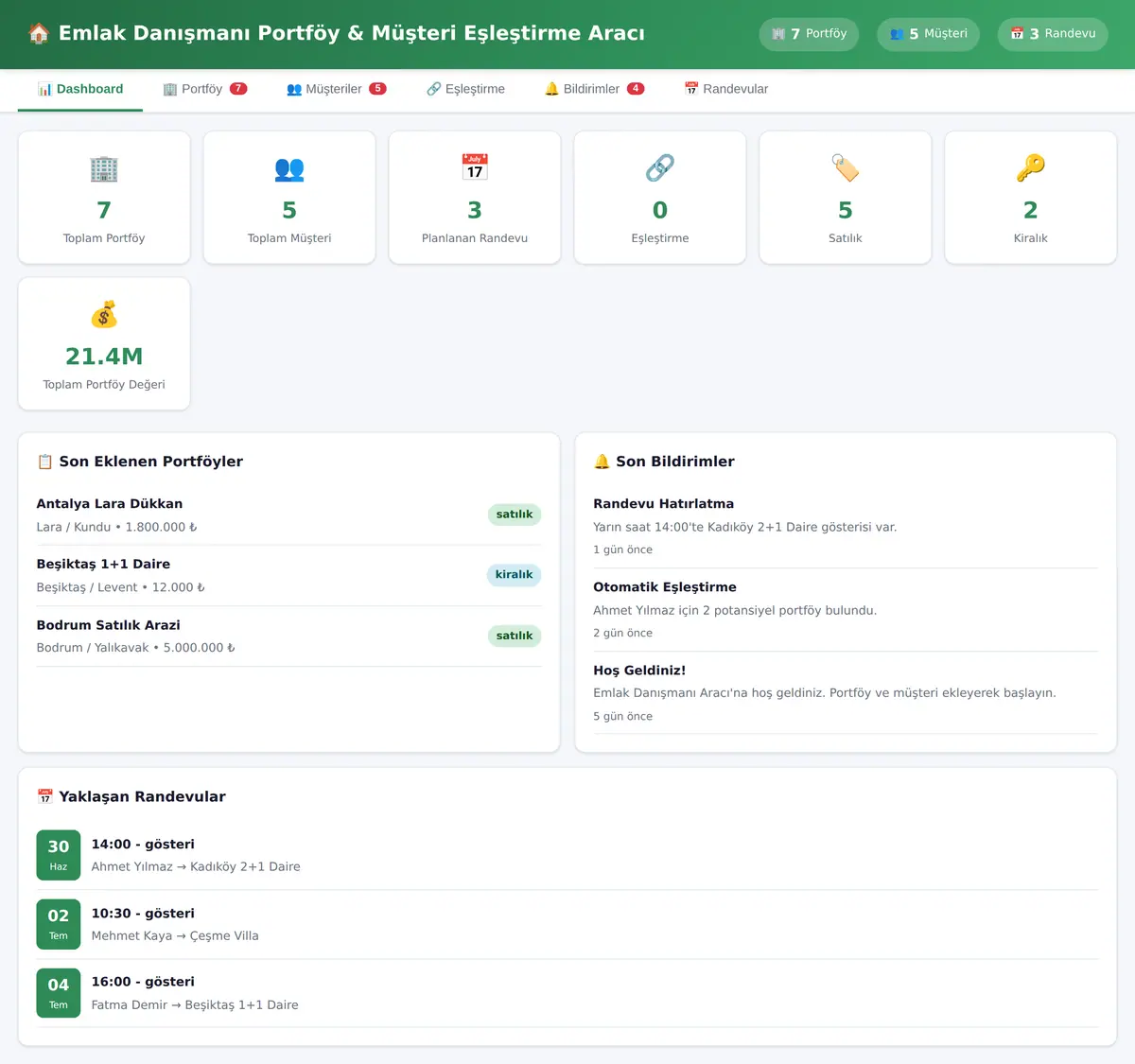
Task: Switch to the Portföy tab
Action: click(x=204, y=89)
